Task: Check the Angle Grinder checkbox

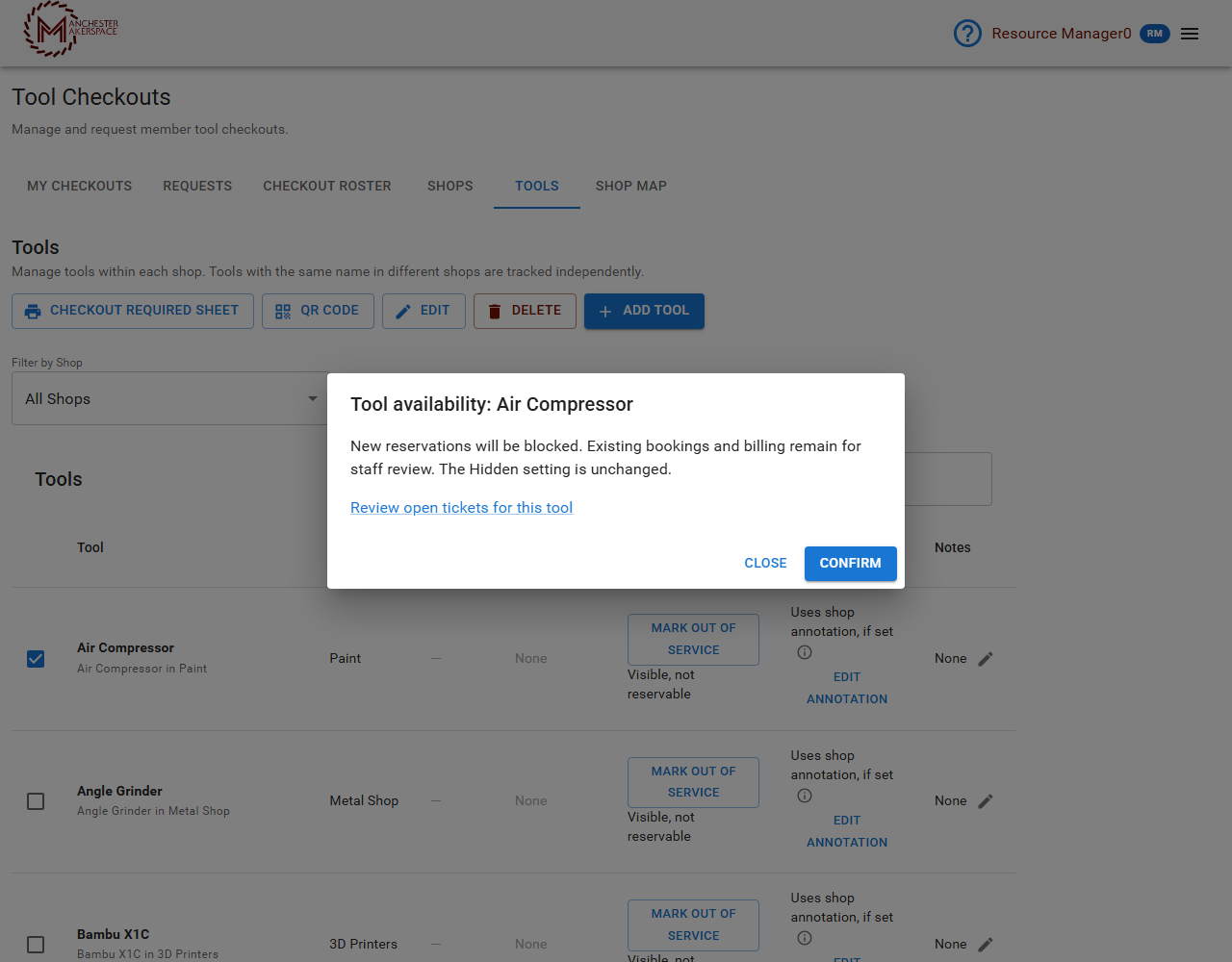Action: tap(36, 801)
